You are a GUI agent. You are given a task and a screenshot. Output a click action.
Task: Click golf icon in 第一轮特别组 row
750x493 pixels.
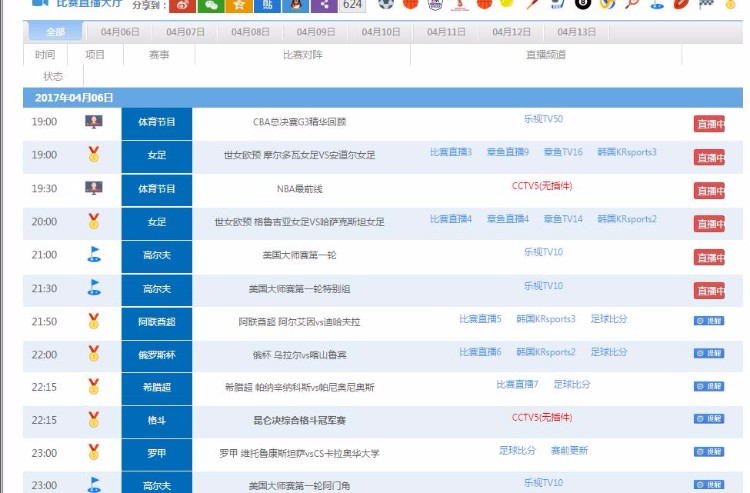(94, 287)
